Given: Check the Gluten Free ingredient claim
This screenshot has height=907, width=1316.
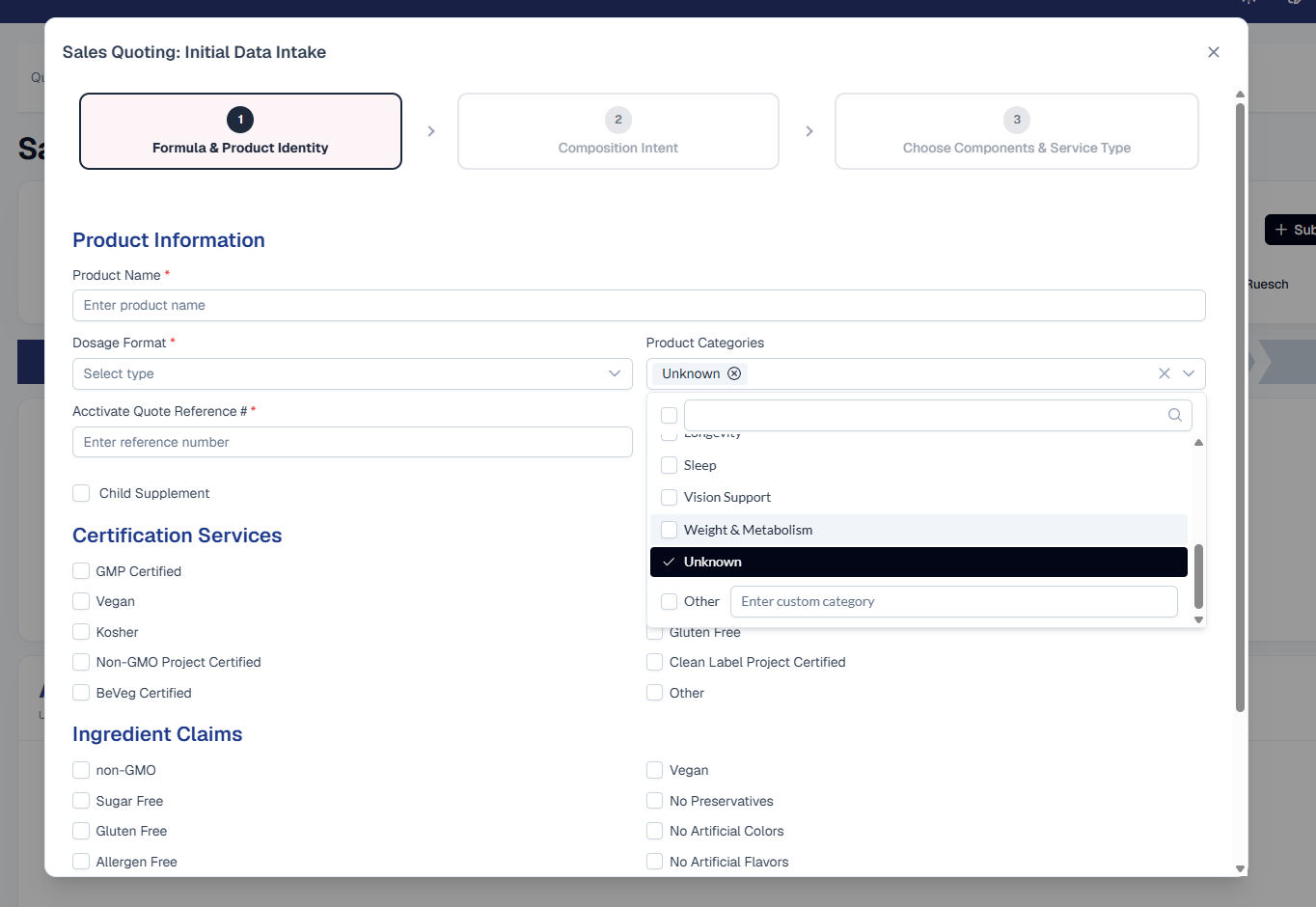Looking at the screenshot, I should point(81,831).
